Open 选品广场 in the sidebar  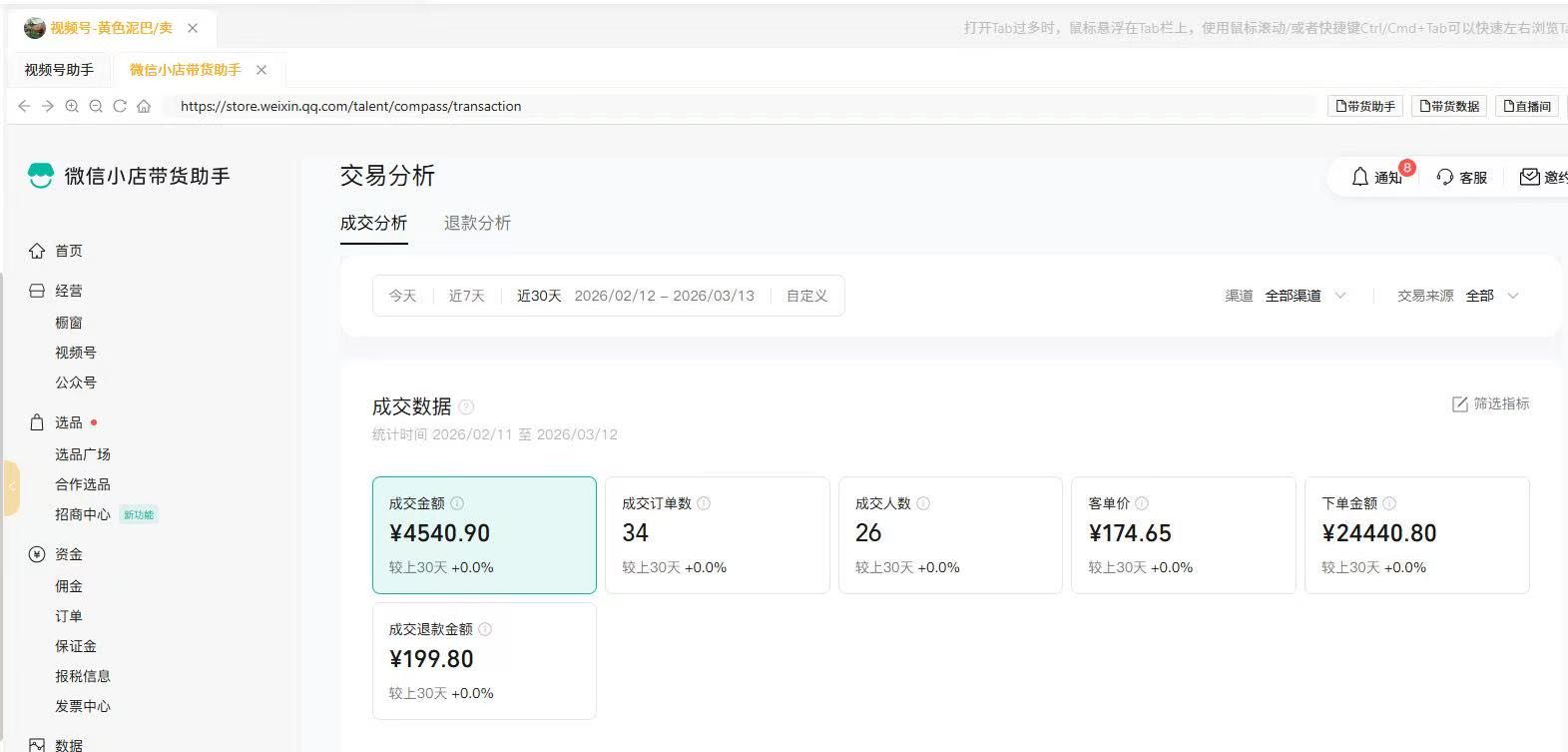[83, 454]
